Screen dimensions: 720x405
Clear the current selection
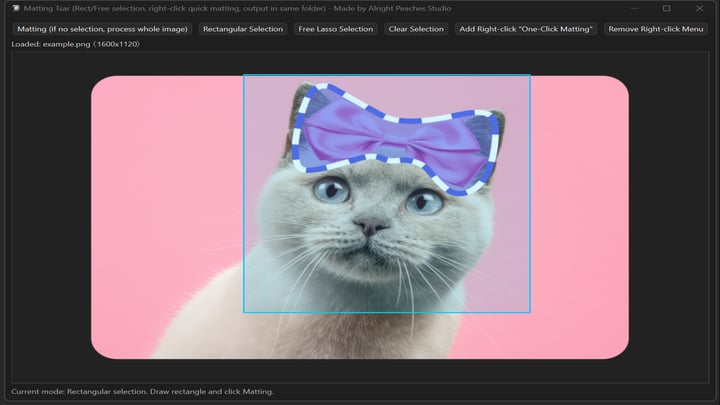(x=416, y=29)
